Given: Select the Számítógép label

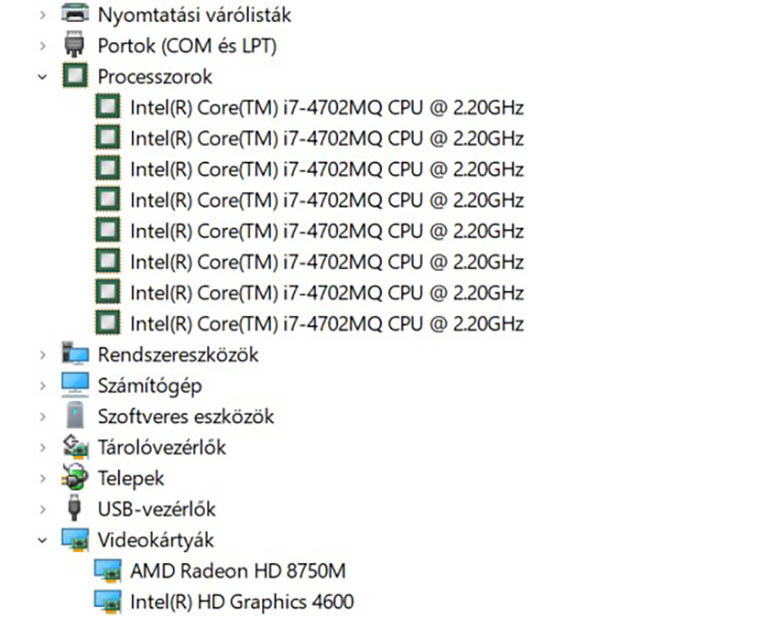Looking at the screenshot, I should pyautogui.click(x=150, y=386).
